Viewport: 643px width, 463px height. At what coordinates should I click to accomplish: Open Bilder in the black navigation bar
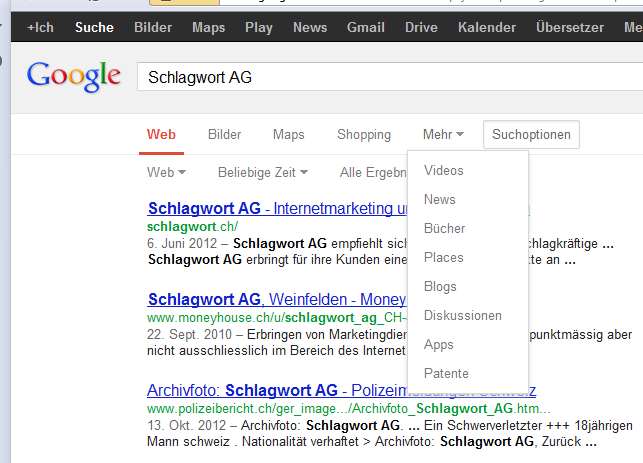[153, 27]
